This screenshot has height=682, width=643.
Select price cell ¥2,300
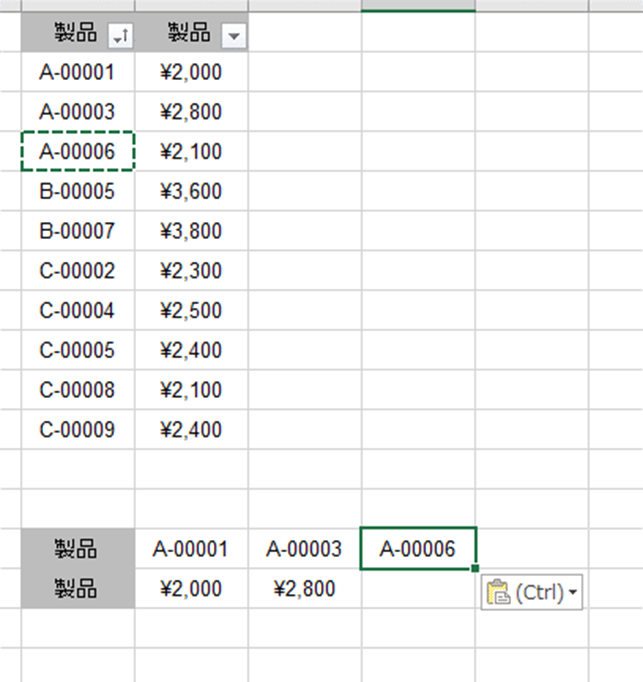(191, 271)
